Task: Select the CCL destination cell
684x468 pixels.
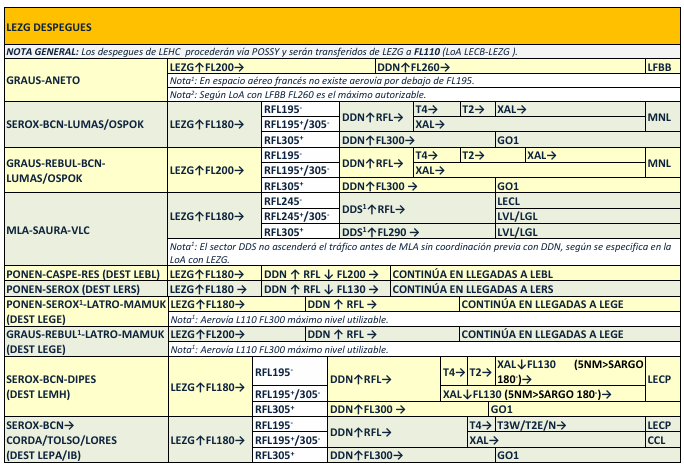Action: point(657,439)
